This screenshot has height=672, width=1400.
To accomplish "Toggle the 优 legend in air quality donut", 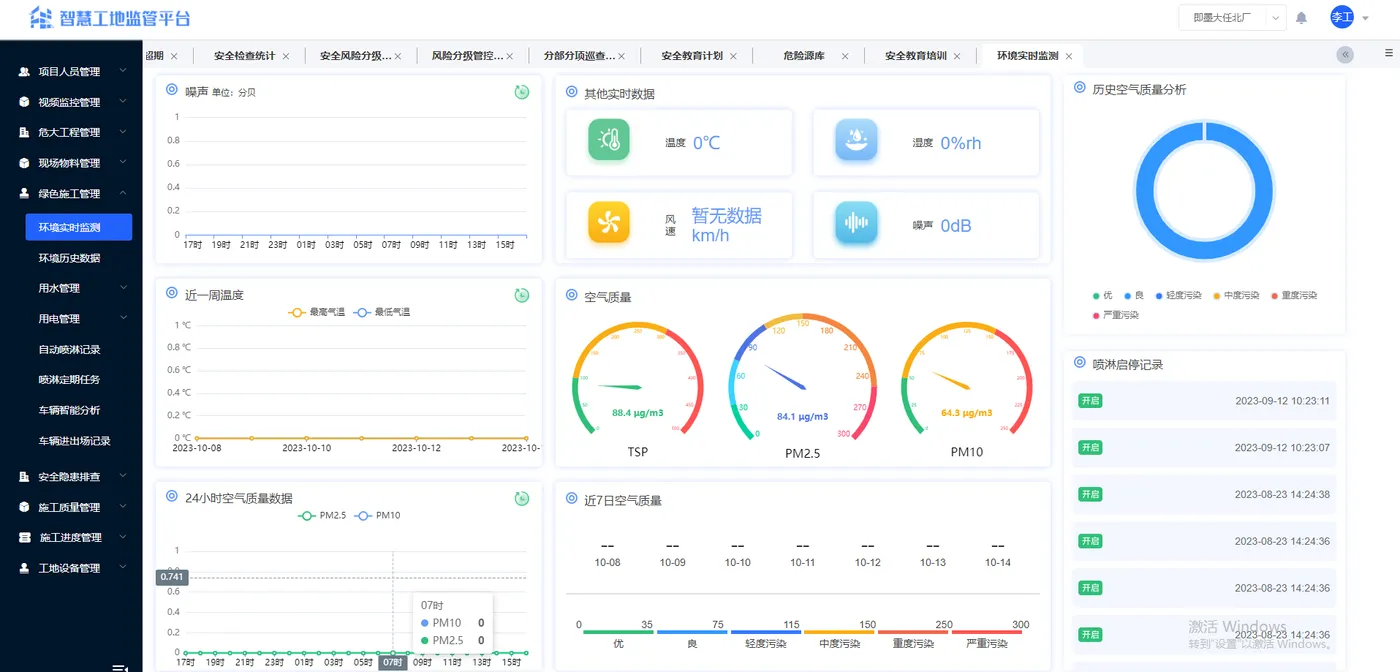I will [x=1102, y=296].
